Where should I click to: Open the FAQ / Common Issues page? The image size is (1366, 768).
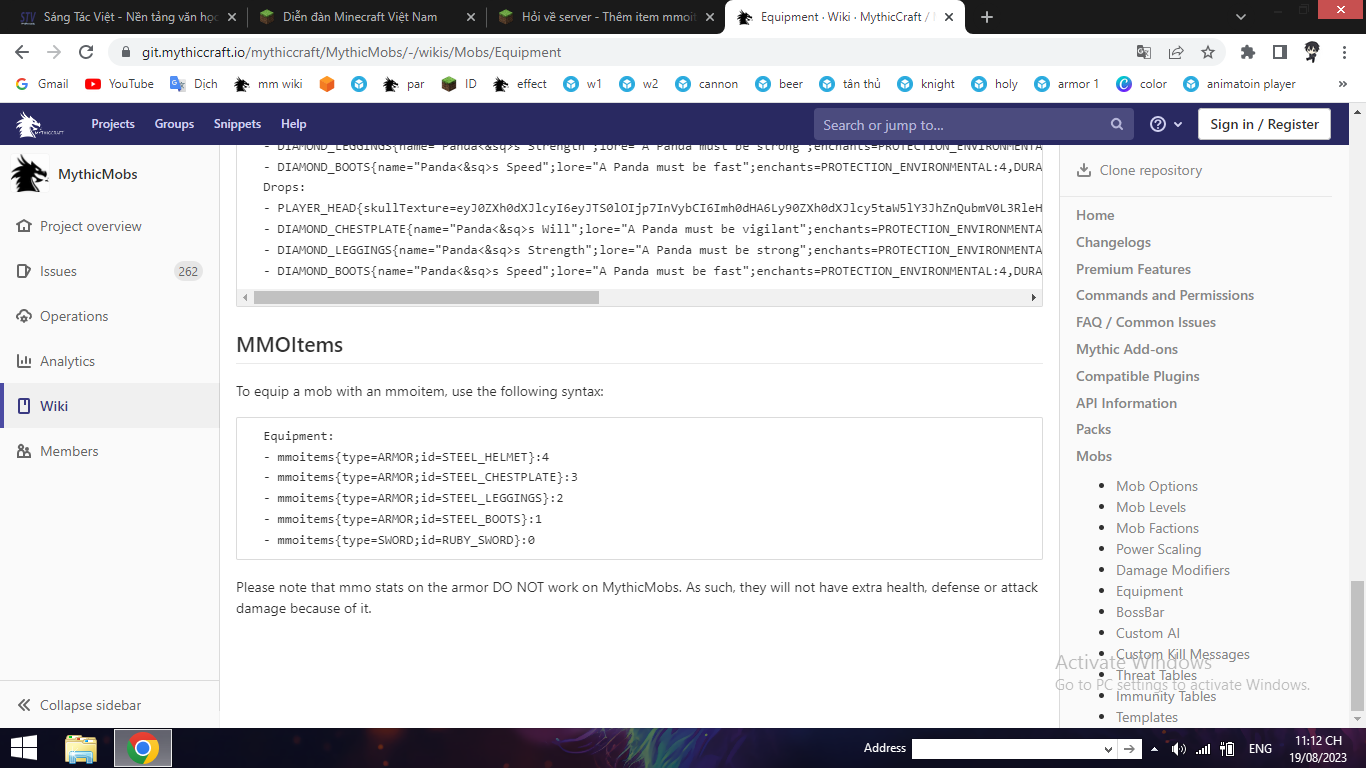1146,322
